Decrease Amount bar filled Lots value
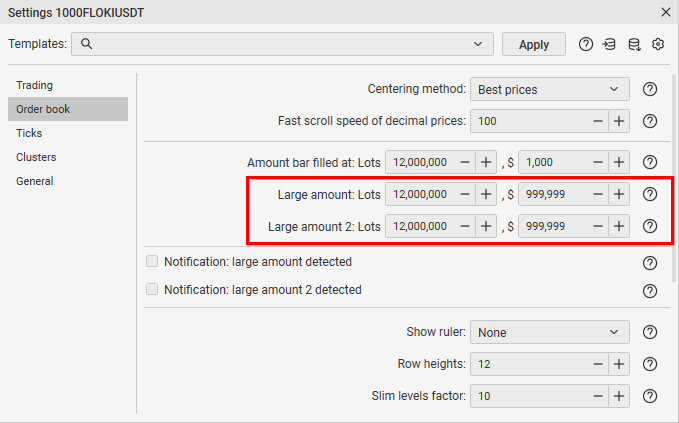Viewport: 679px width, 423px height. tap(465, 162)
